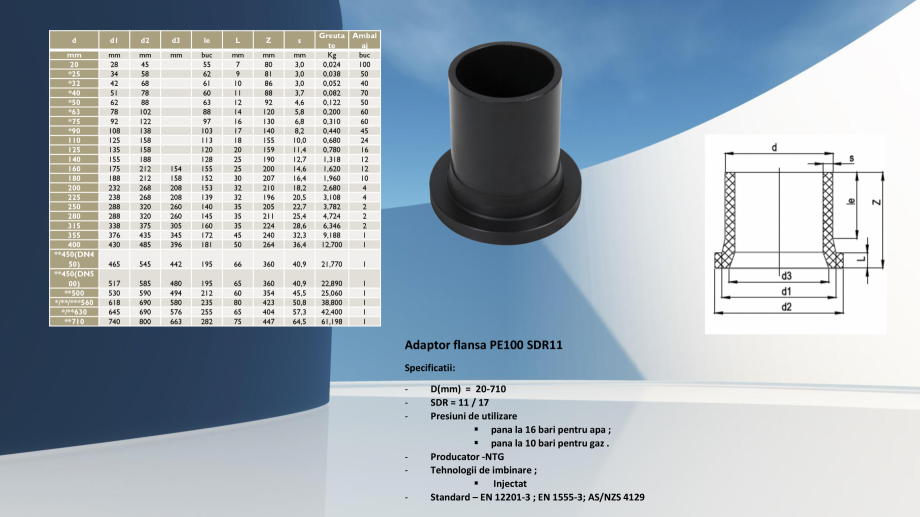Click "pana la 16 bari pentru apa"
The width and height of the screenshot is (920, 517).
(551, 430)
